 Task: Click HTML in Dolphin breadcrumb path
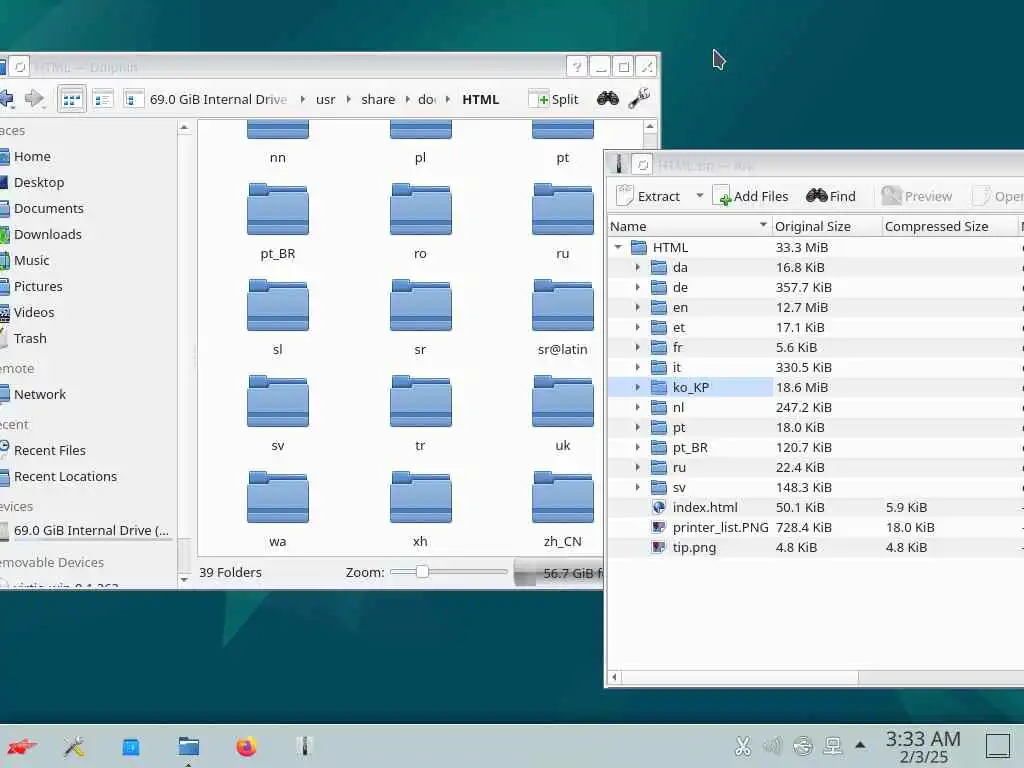480,99
